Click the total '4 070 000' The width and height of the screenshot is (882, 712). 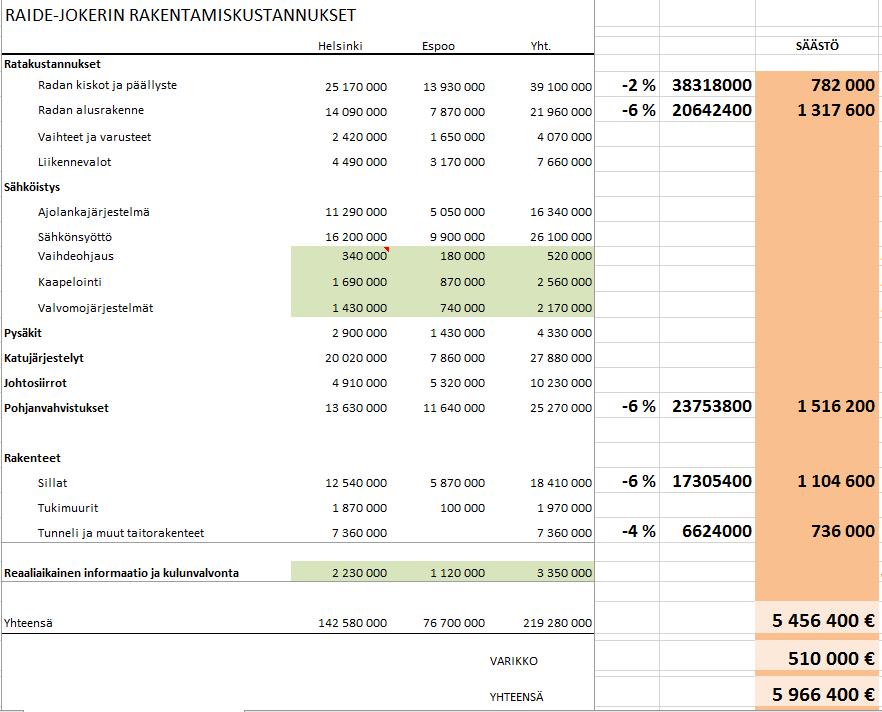[564, 137]
